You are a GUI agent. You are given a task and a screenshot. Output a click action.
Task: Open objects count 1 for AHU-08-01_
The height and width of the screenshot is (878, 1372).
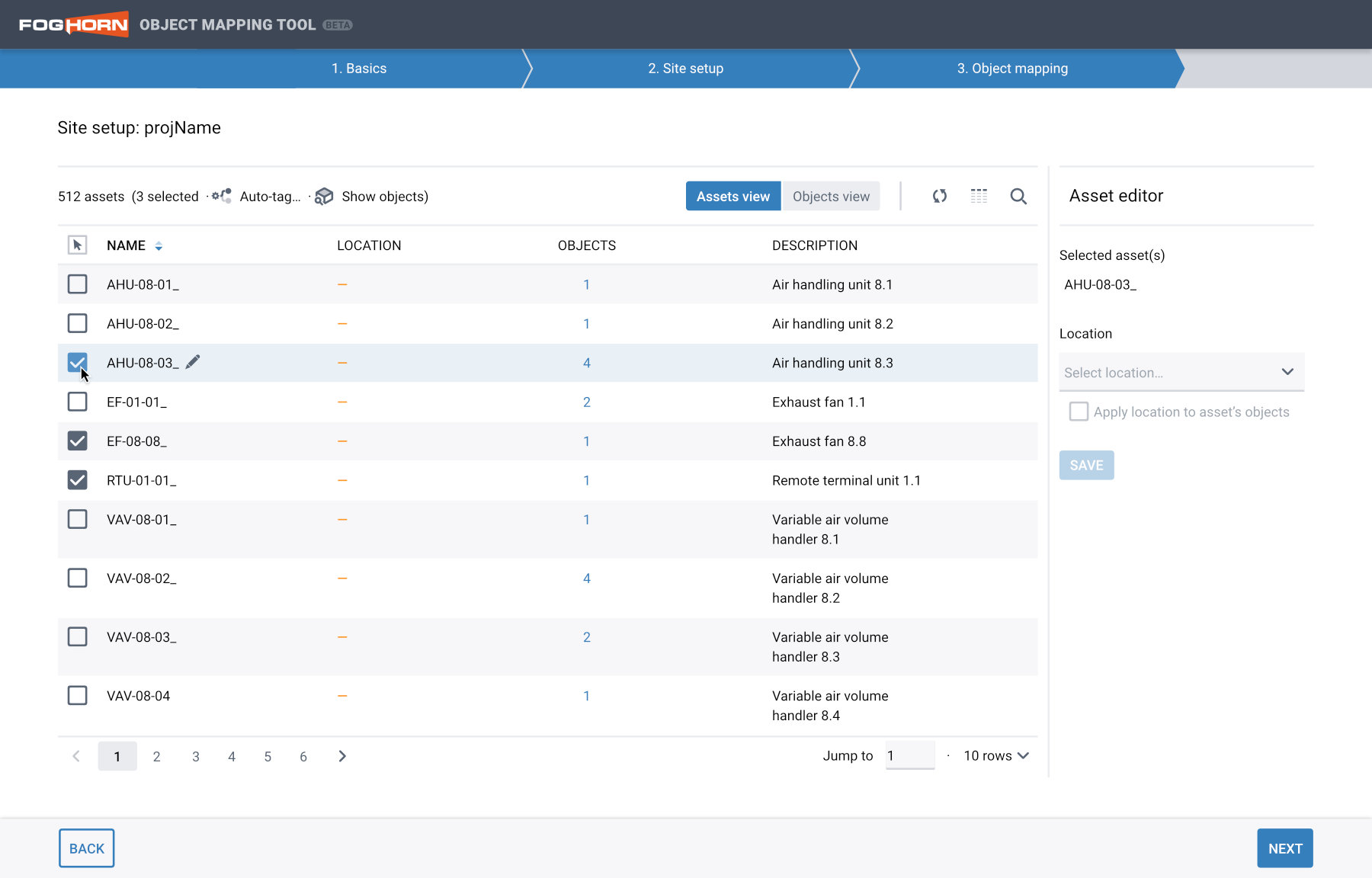pos(587,284)
